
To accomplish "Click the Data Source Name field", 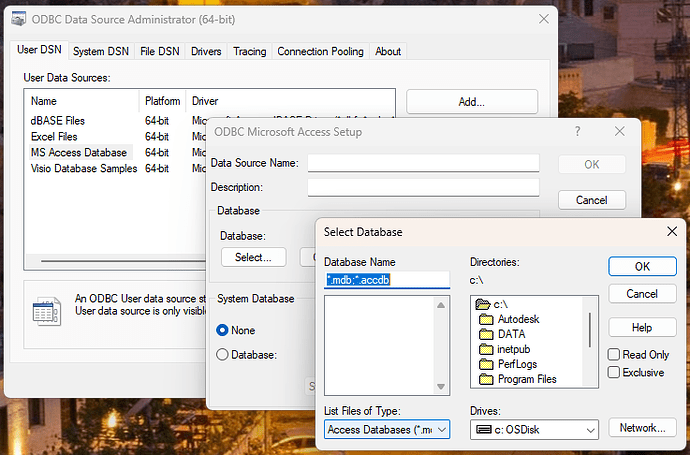I will (x=423, y=163).
